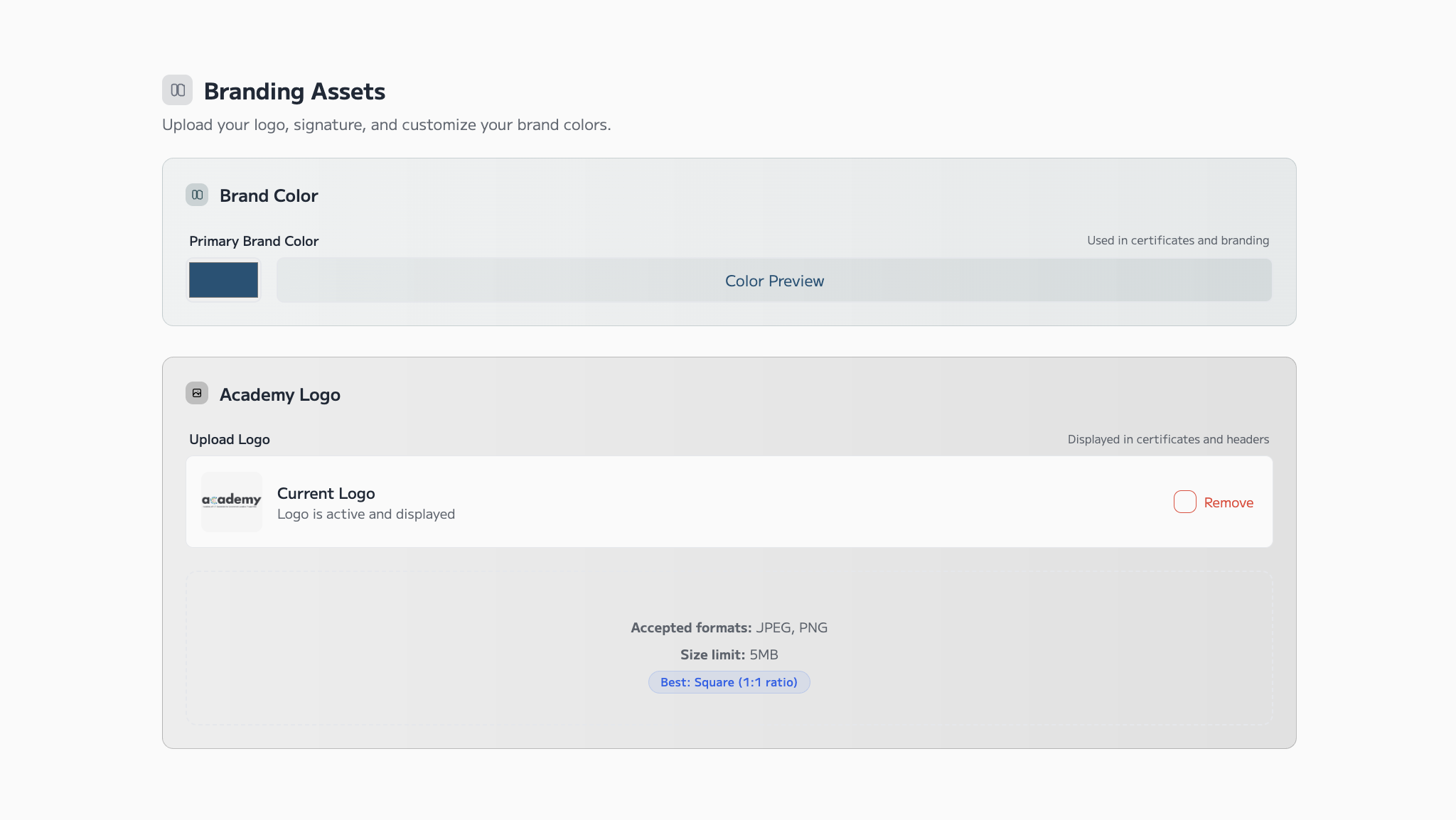
Task: Click the Current Logo label
Action: (x=326, y=492)
